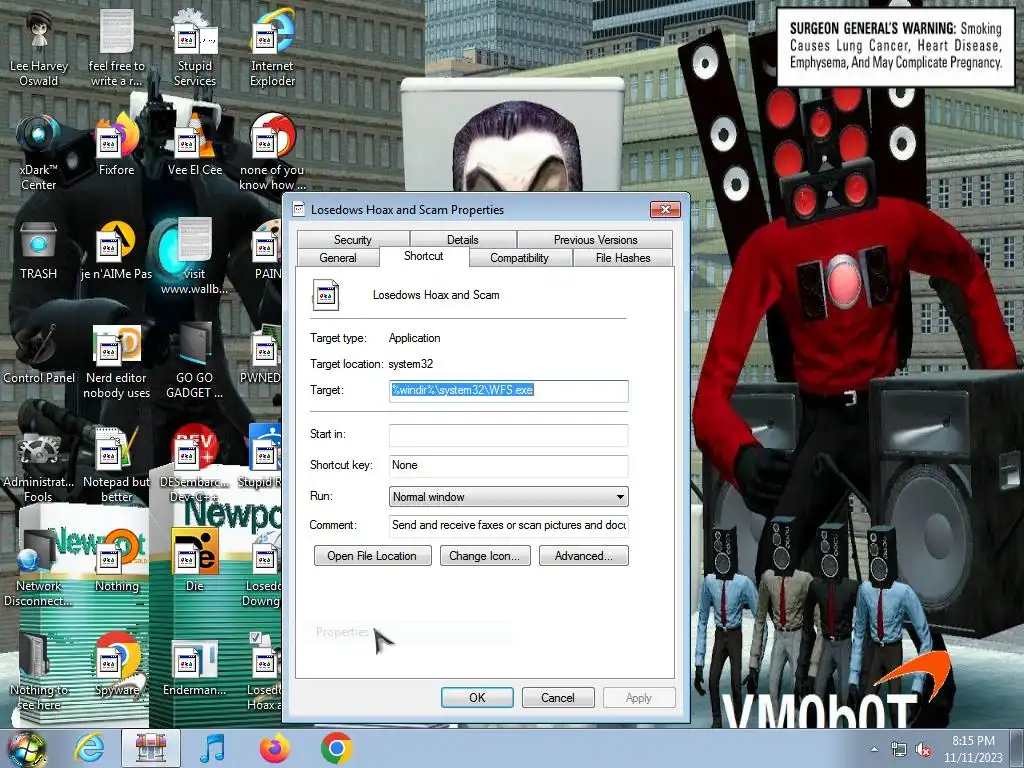
Task: Select je n'AIMe Pas desktop icon
Action: [x=116, y=249]
